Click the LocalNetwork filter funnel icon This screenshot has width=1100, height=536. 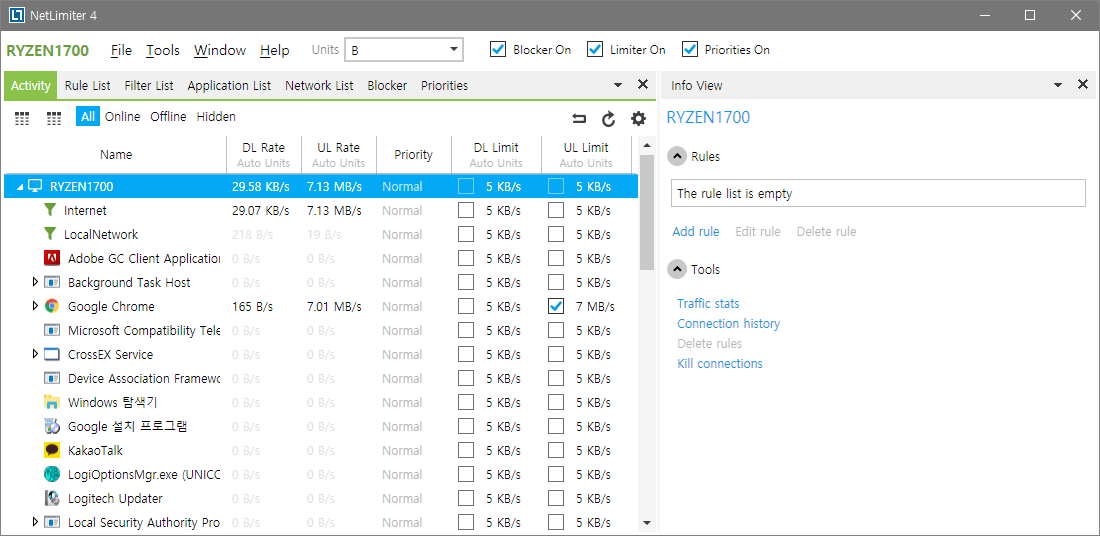pyautogui.click(x=50, y=234)
